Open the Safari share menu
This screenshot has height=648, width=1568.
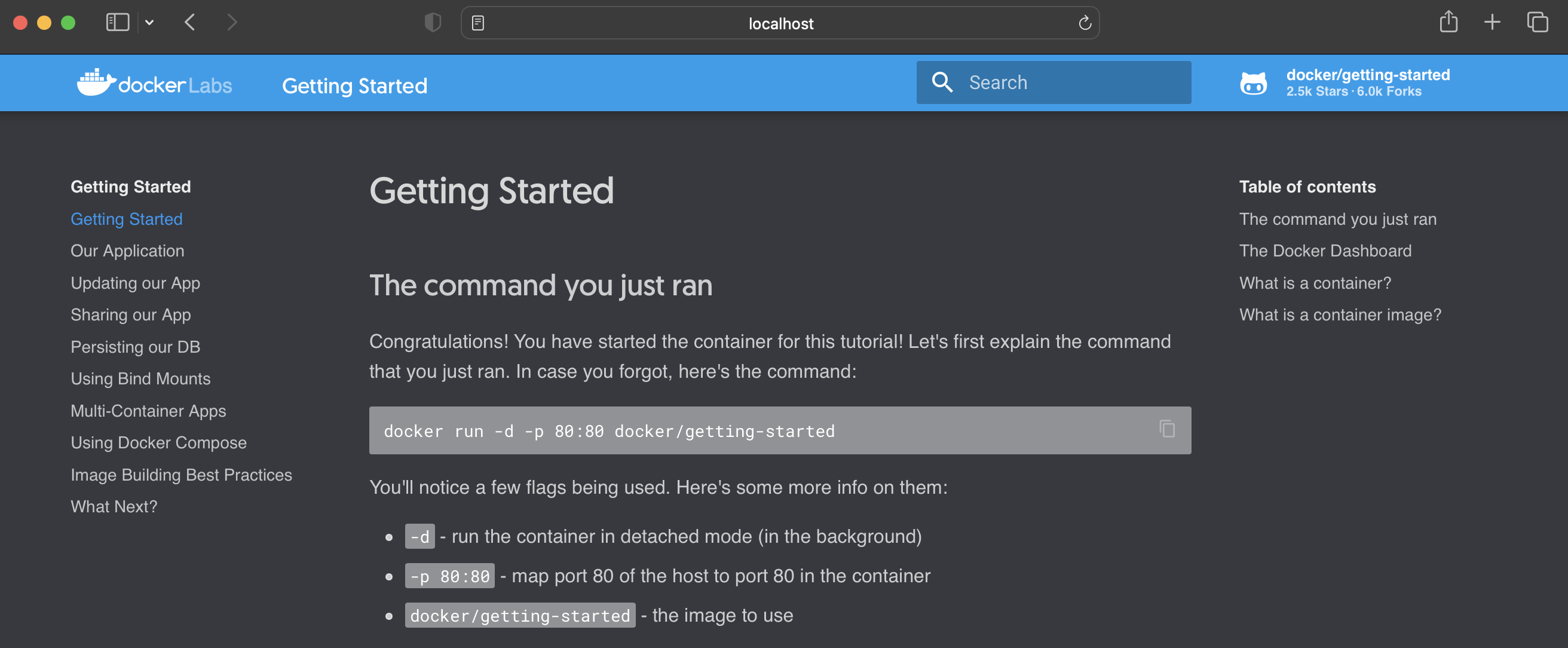click(1448, 23)
